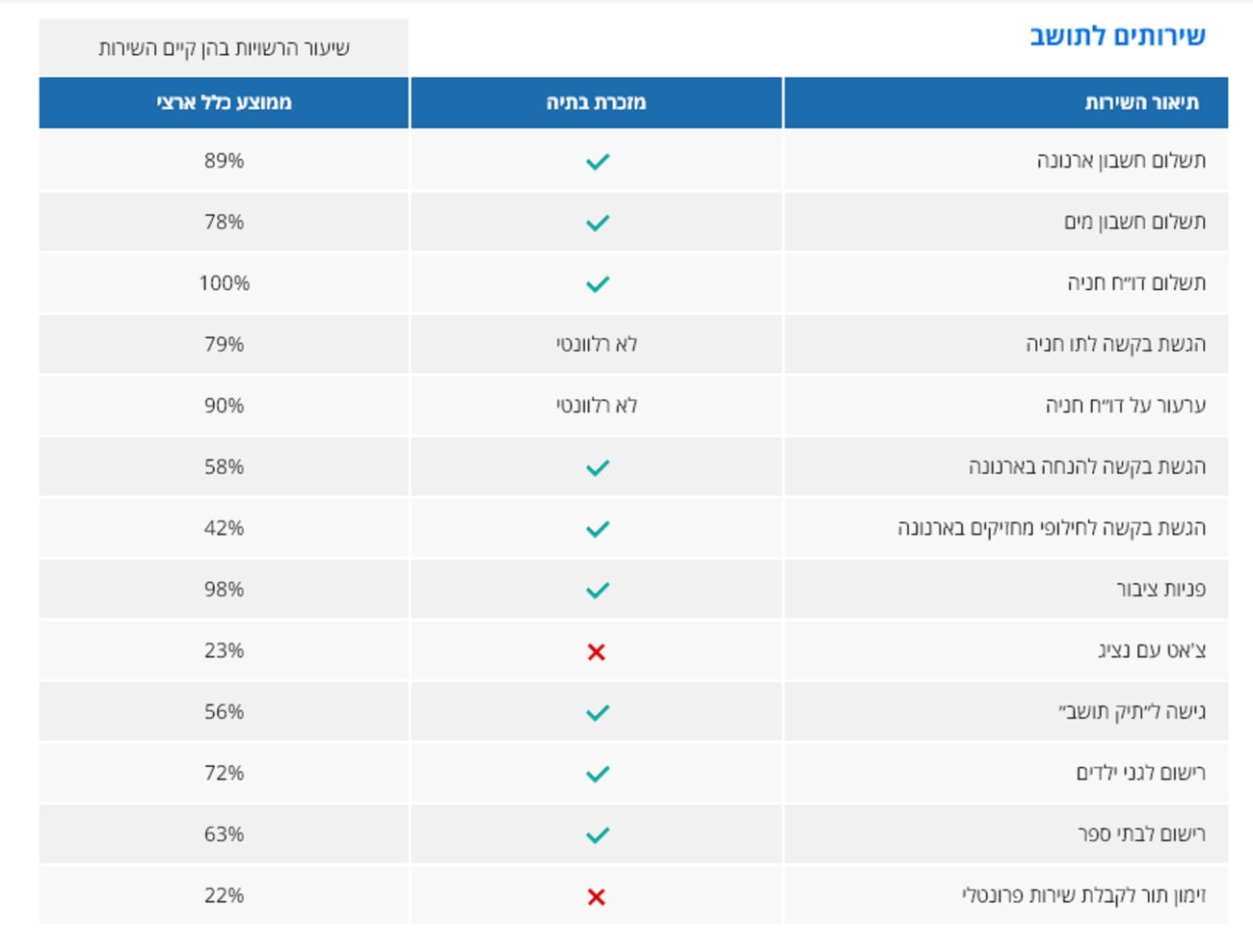Click the הגשת בקשה לחילופי מחזיקים בארנונה label

point(1051,528)
